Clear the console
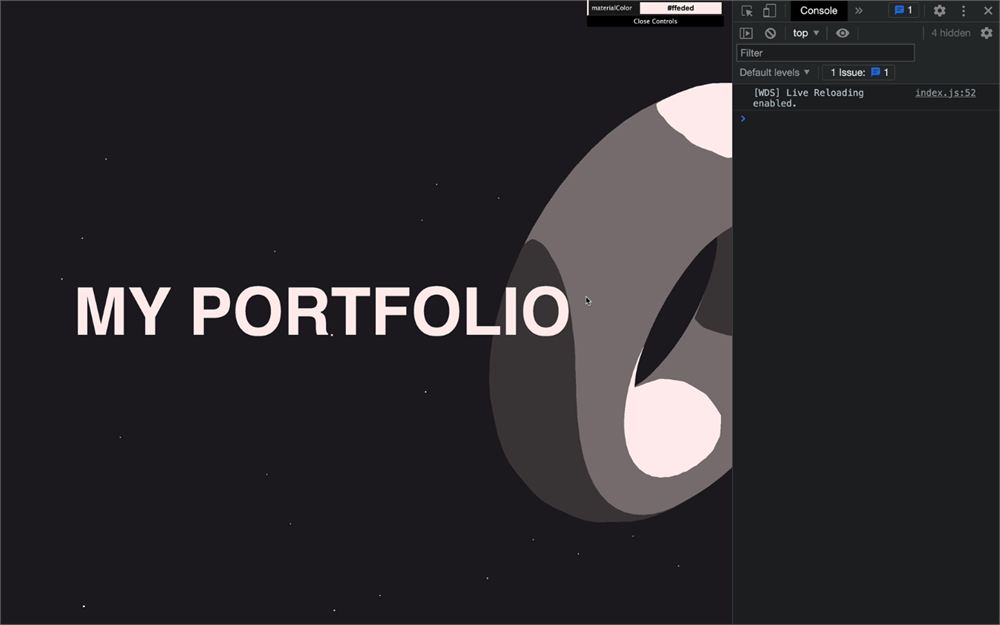Viewport: 1000px width, 625px height. tap(770, 33)
